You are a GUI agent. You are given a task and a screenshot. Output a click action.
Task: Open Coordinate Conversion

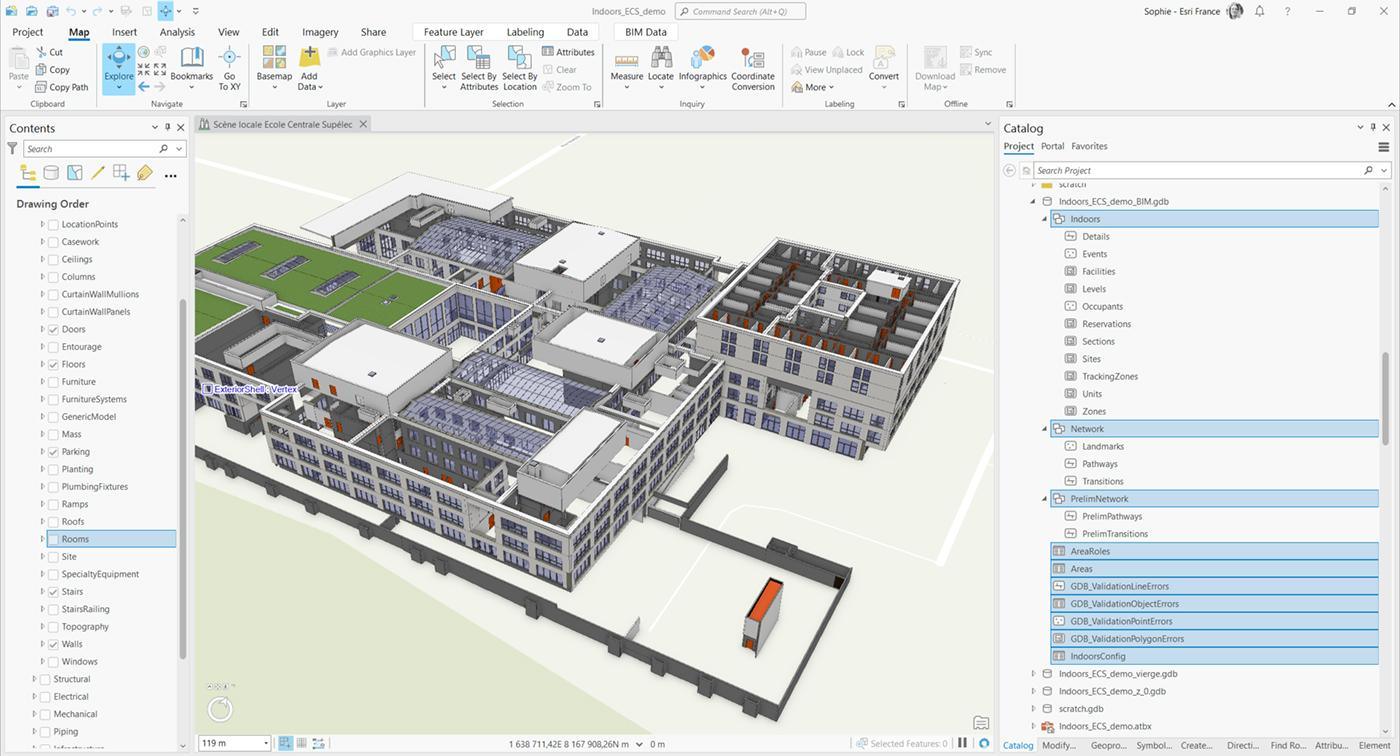753,68
